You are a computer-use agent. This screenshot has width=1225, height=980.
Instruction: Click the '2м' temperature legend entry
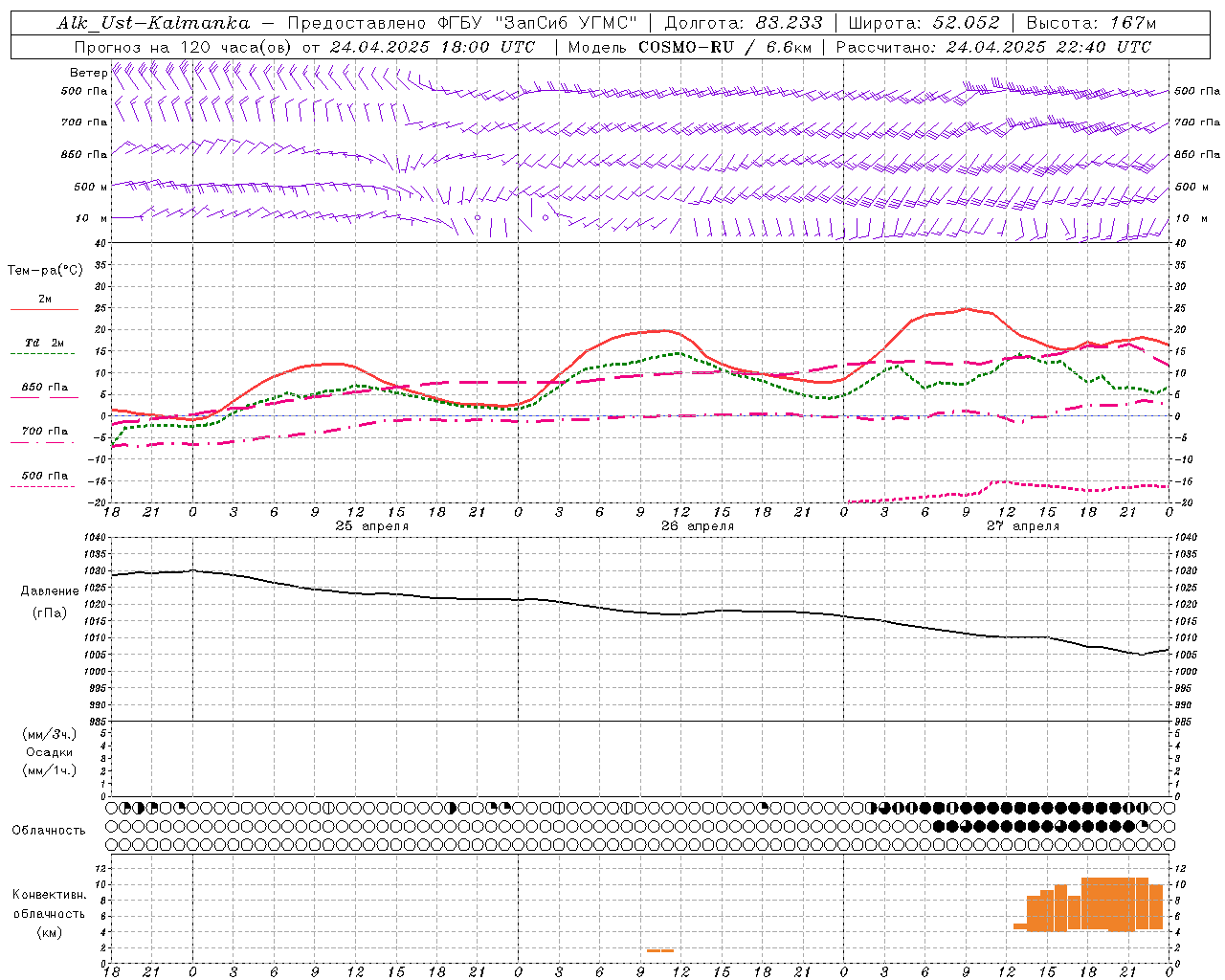[x=45, y=300]
